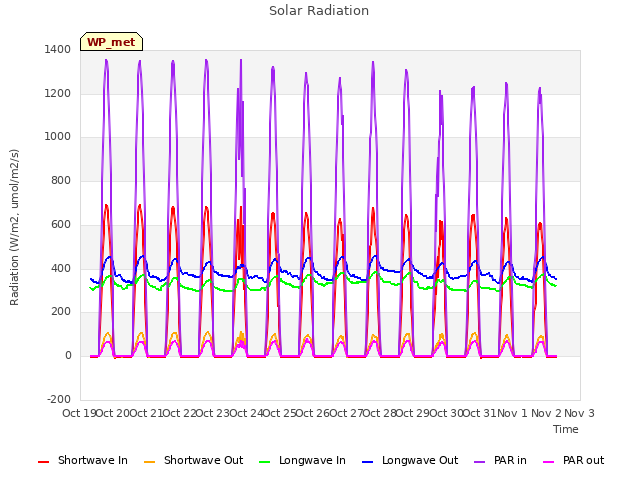
Task: Click the Solar Radiation chart title
Action: pyautogui.click(x=319, y=11)
